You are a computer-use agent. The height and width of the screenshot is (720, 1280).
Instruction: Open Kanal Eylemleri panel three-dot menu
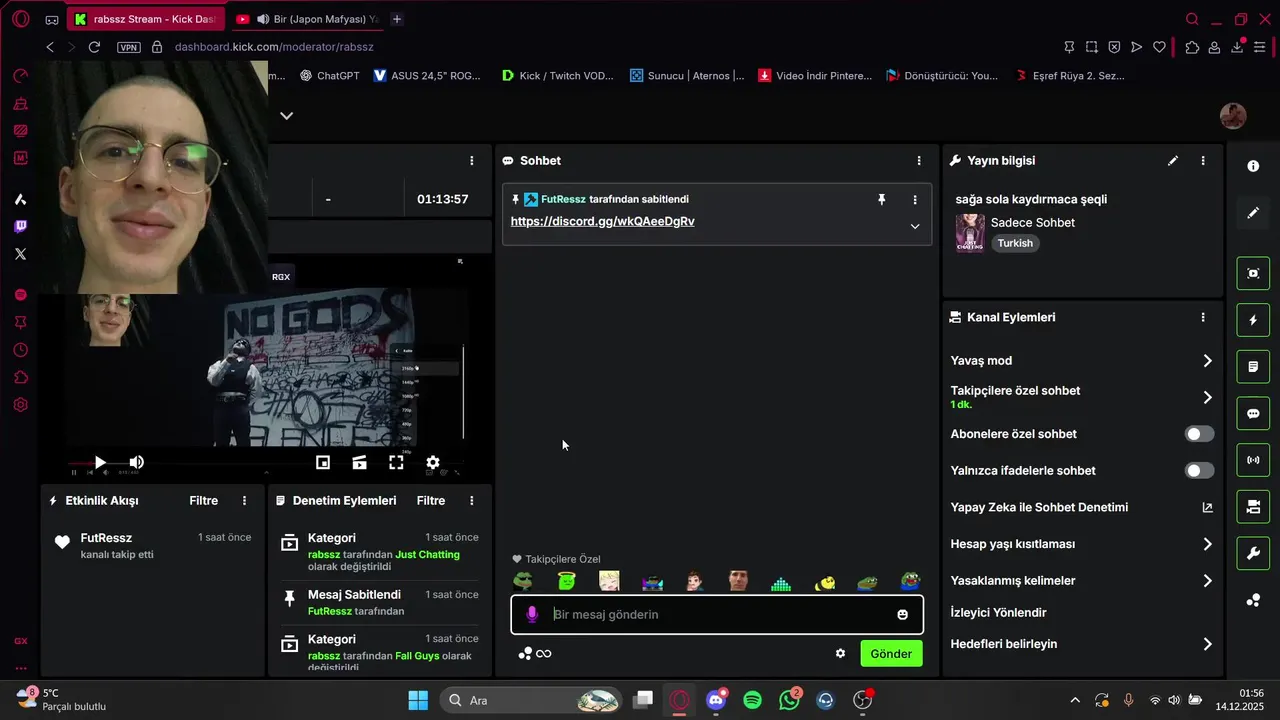[x=1203, y=317]
